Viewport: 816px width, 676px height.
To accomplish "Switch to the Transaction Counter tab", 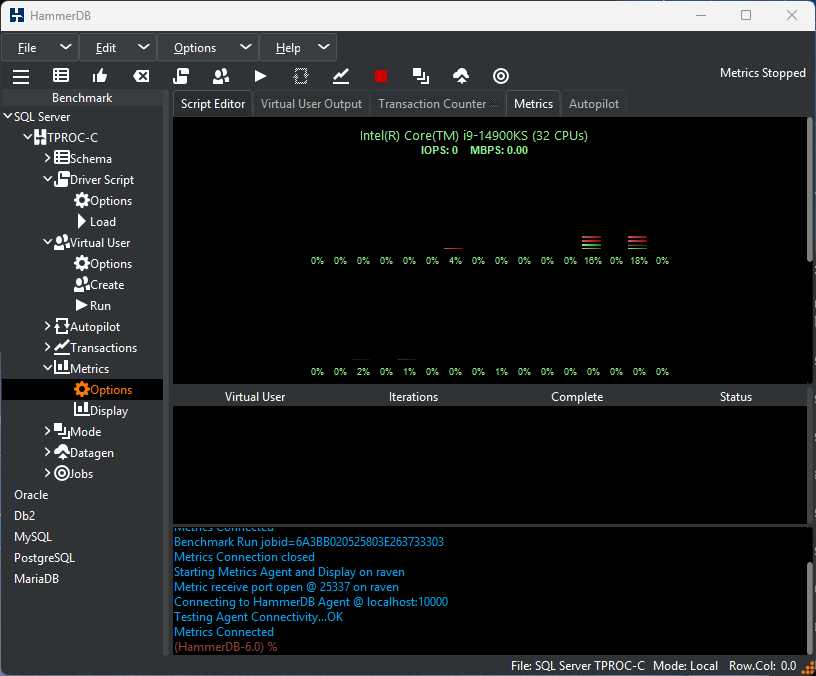I will (438, 104).
